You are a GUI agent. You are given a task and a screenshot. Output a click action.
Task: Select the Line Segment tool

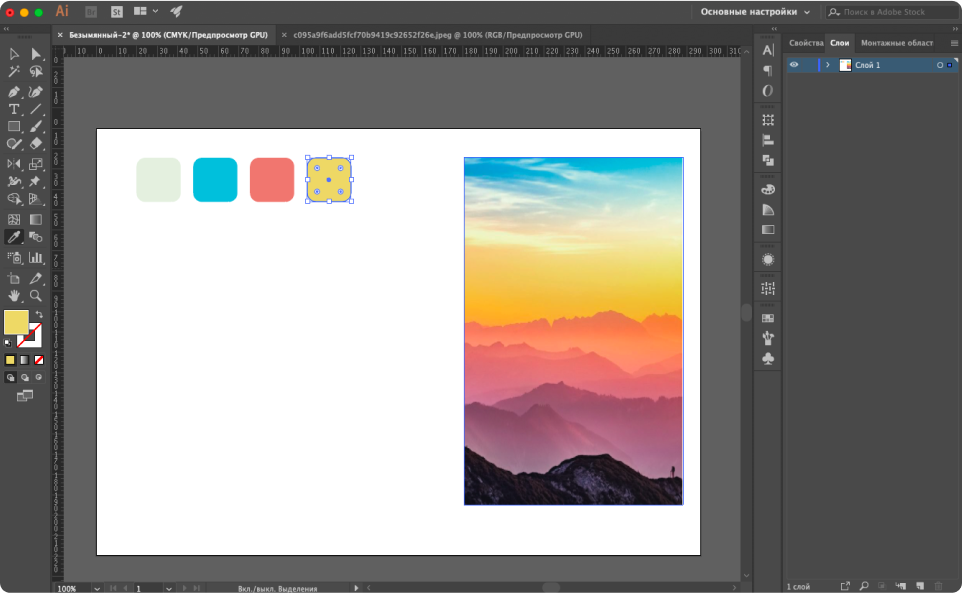tap(36, 109)
